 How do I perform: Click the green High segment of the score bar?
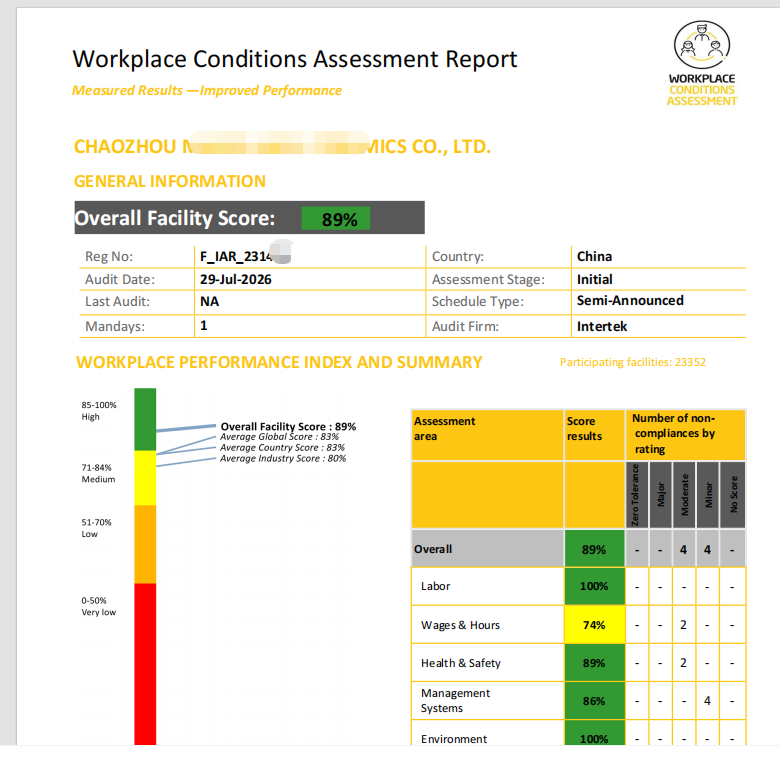(145, 419)
